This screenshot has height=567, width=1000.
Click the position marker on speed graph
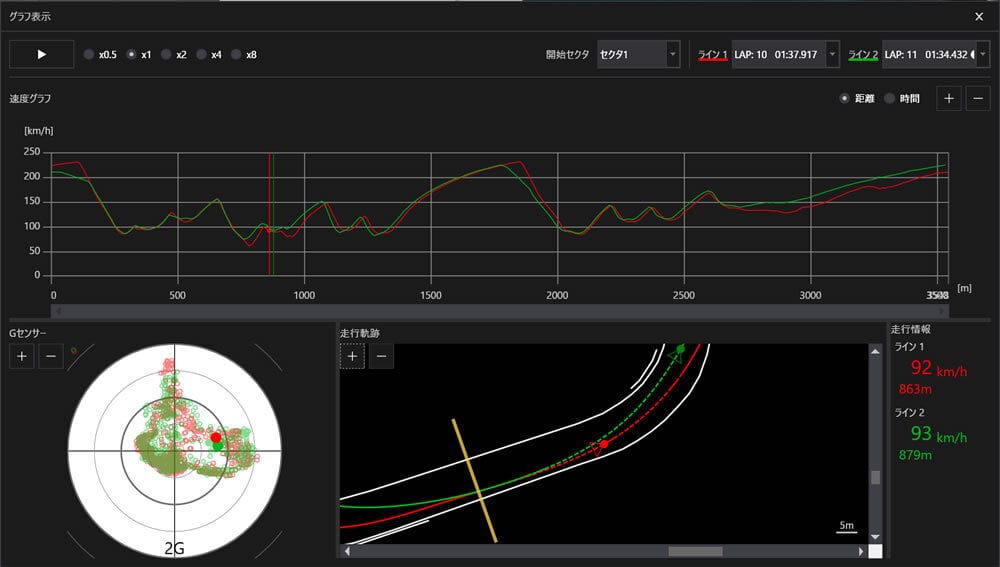tap(270, 215)
